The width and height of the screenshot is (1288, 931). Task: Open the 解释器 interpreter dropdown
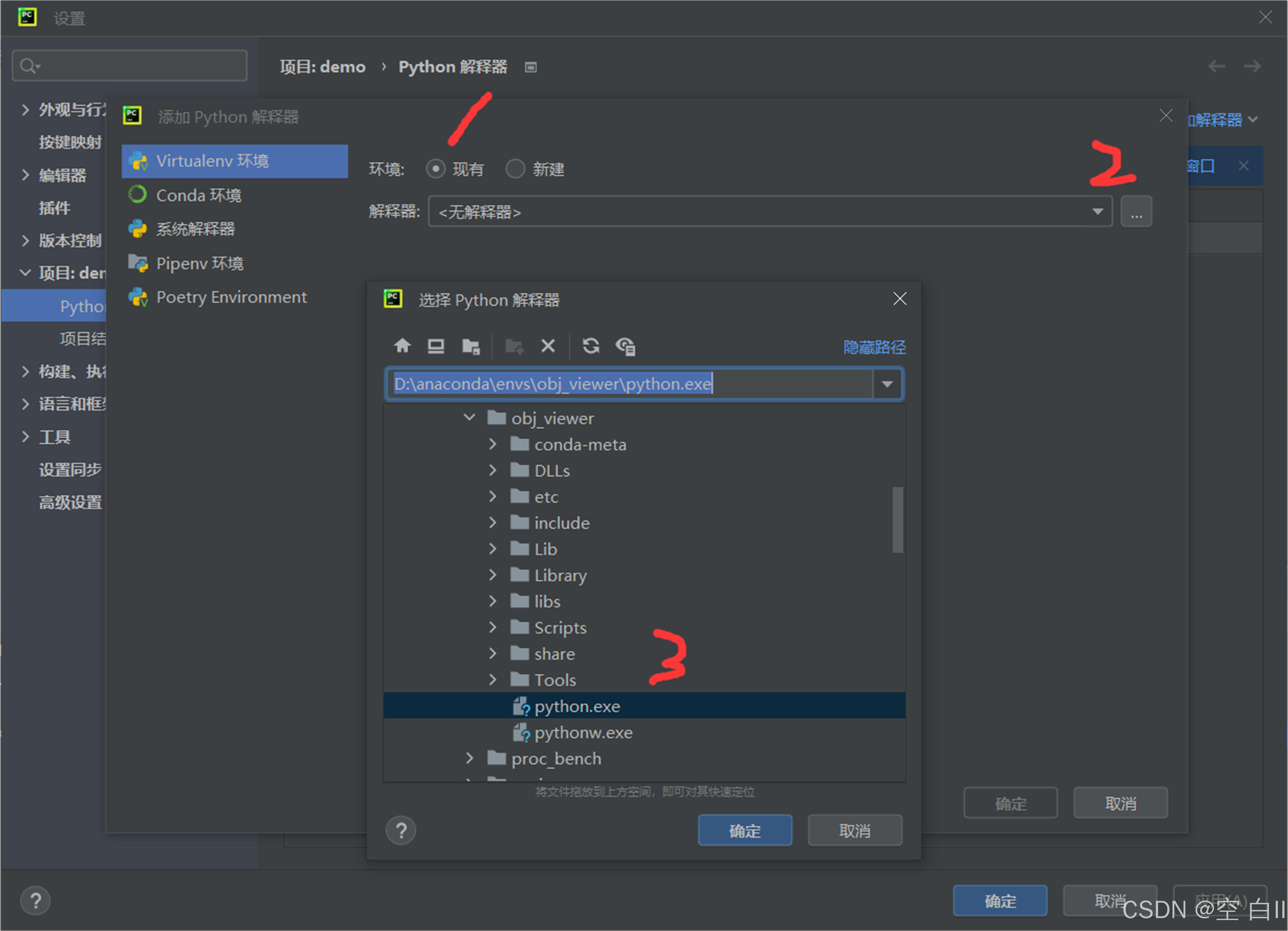[x=1097, y=212]
